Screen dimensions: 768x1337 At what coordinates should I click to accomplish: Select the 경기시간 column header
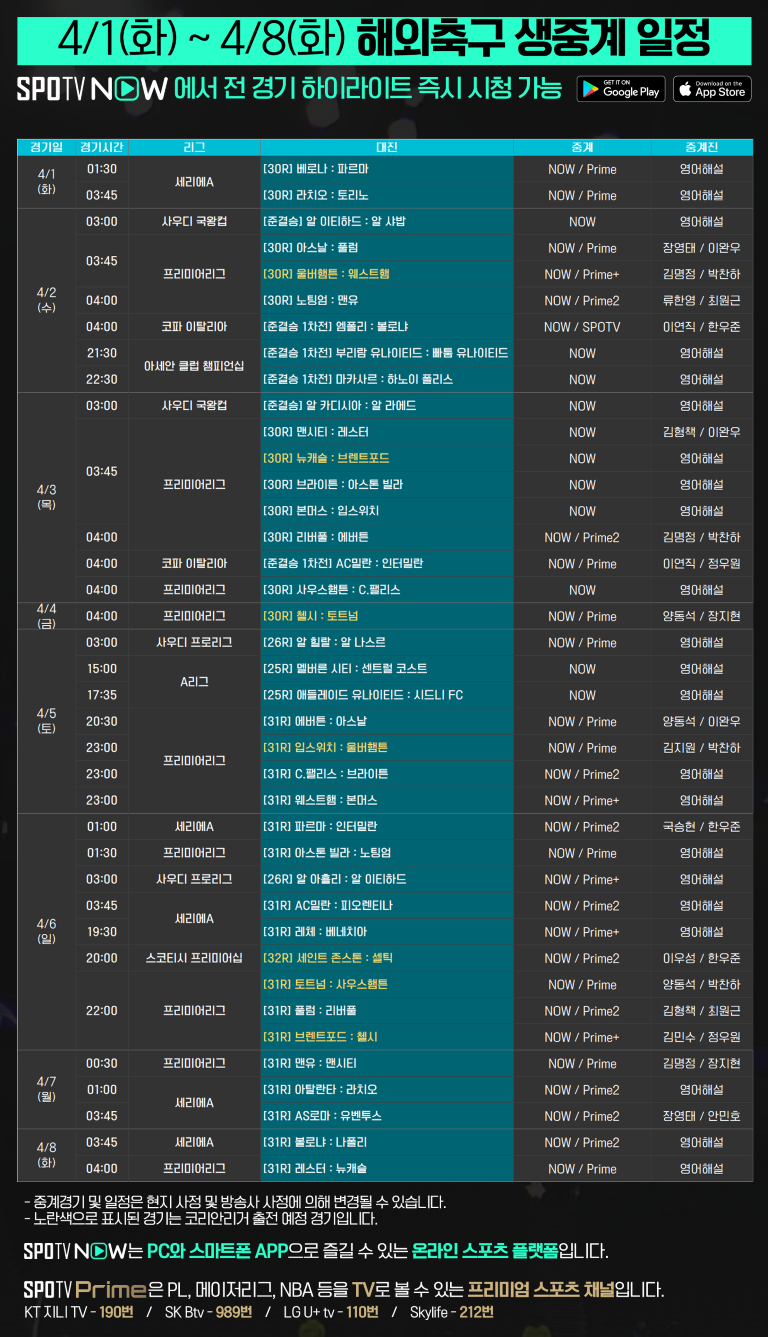click(102, 147)
